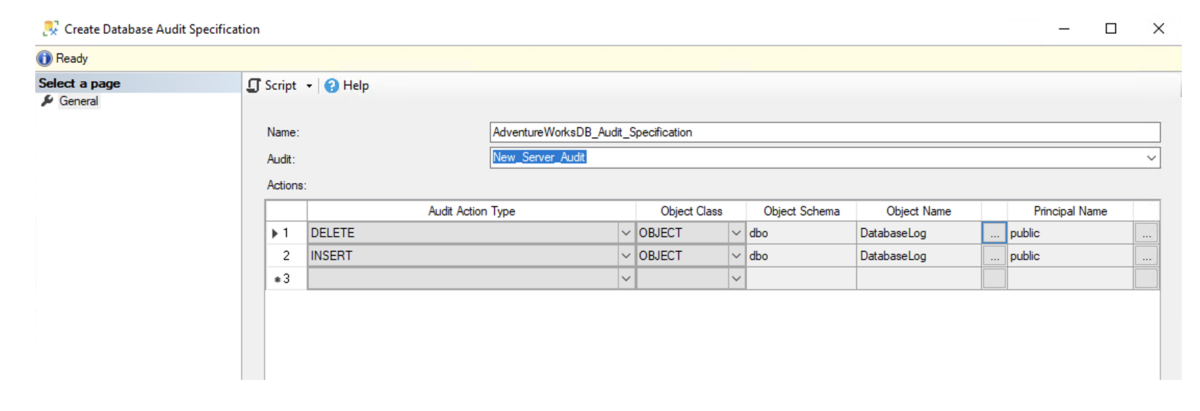This screenshot has height=411, width=1200.
Task: Click the Name text field
Action: pos(824,132)
